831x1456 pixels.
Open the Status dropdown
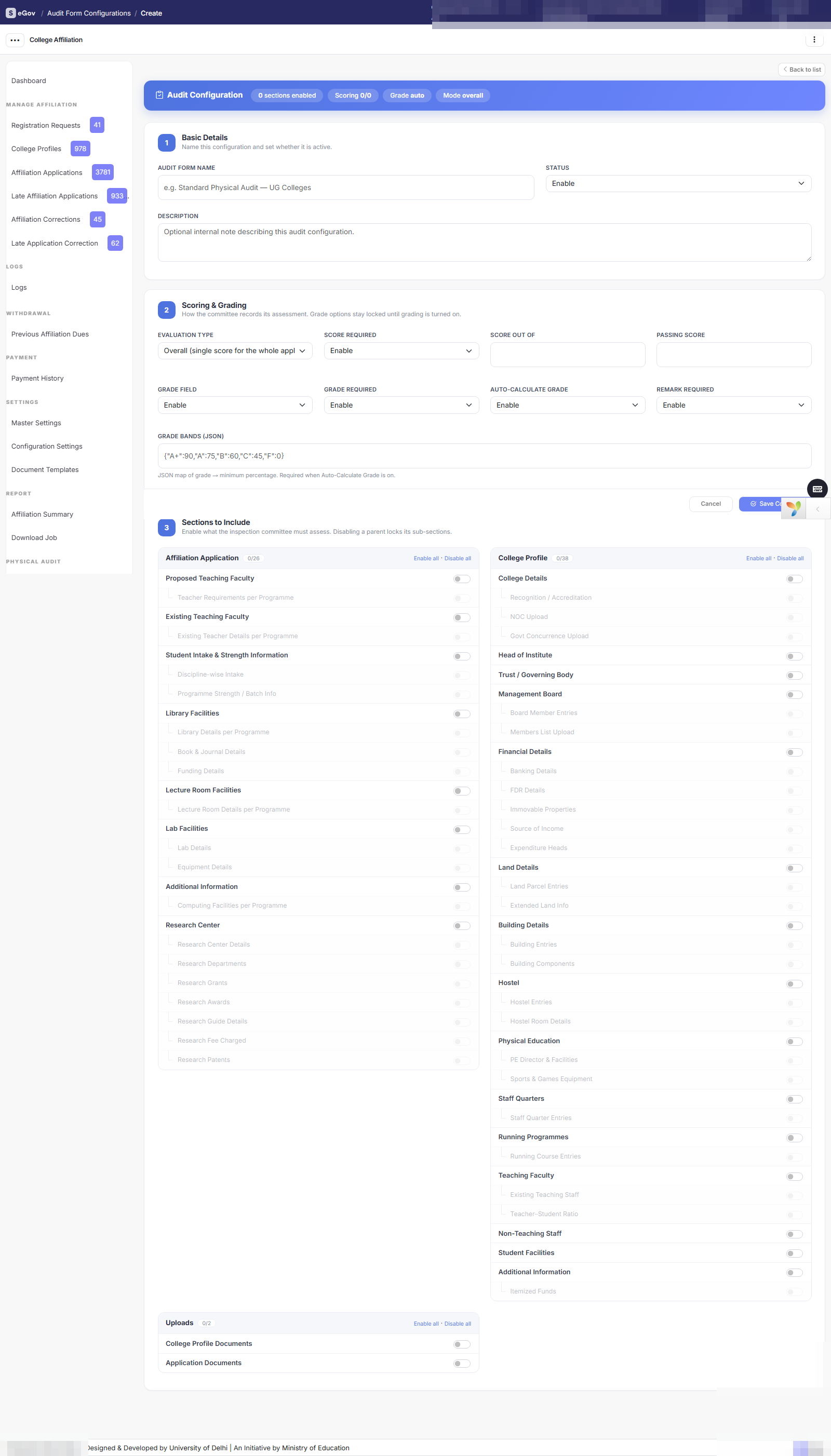pyautogui.click(x=678, y=184)
